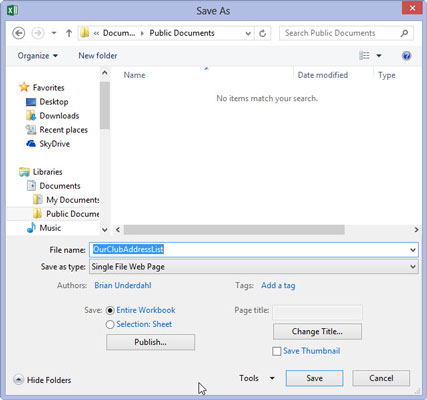
Task: Click Add a tag link
Action: [278, 285]
